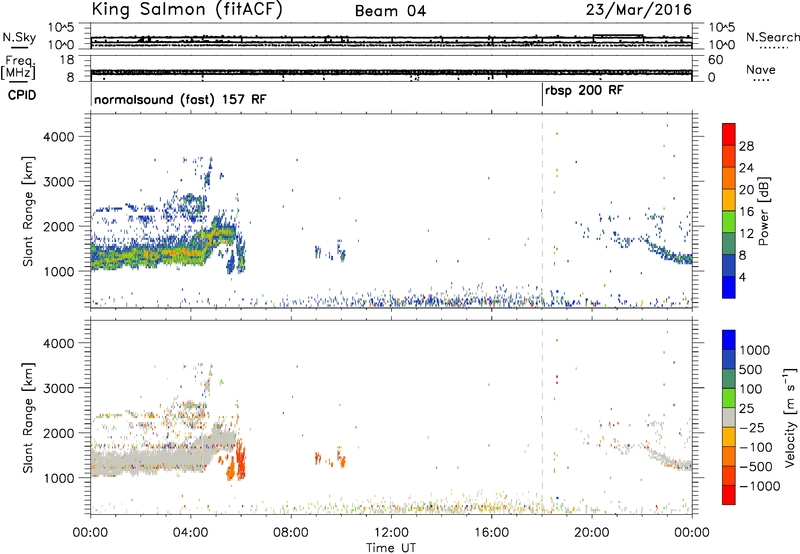
Task: Pick the gray segment of velocity colorbar
Action: coord(729,417)
